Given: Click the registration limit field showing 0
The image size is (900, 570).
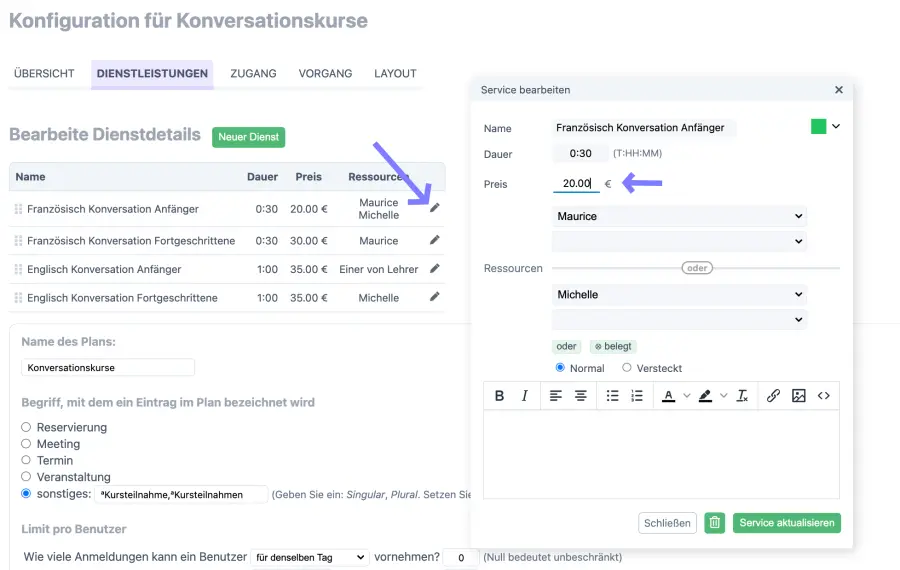Looking at the screenshot, I should [x=461, y=557].
